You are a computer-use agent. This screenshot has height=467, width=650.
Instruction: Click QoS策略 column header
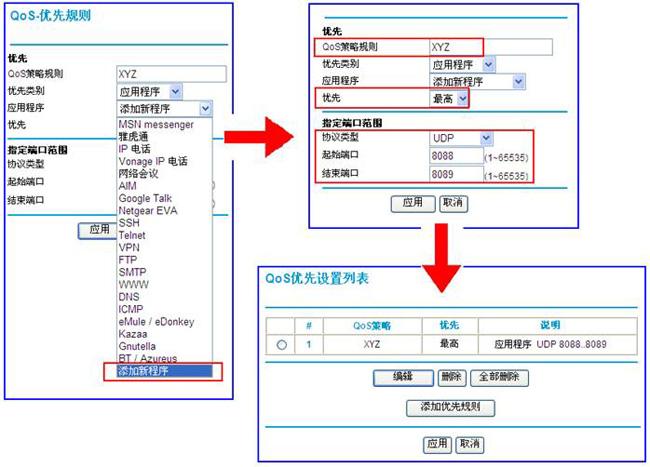pos(372,326)
